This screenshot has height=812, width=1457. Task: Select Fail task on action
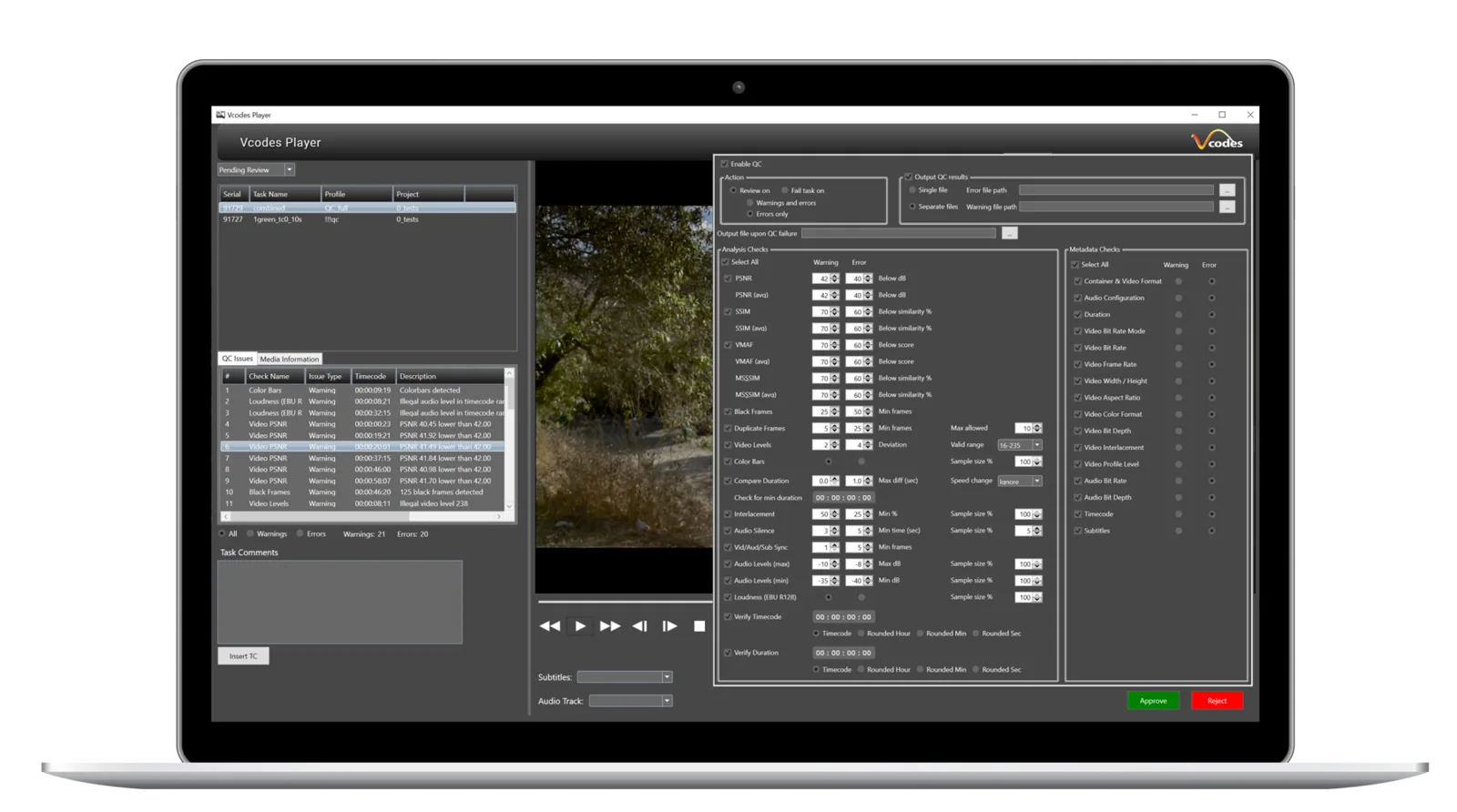pyautogui.click(x=784, y=190)
